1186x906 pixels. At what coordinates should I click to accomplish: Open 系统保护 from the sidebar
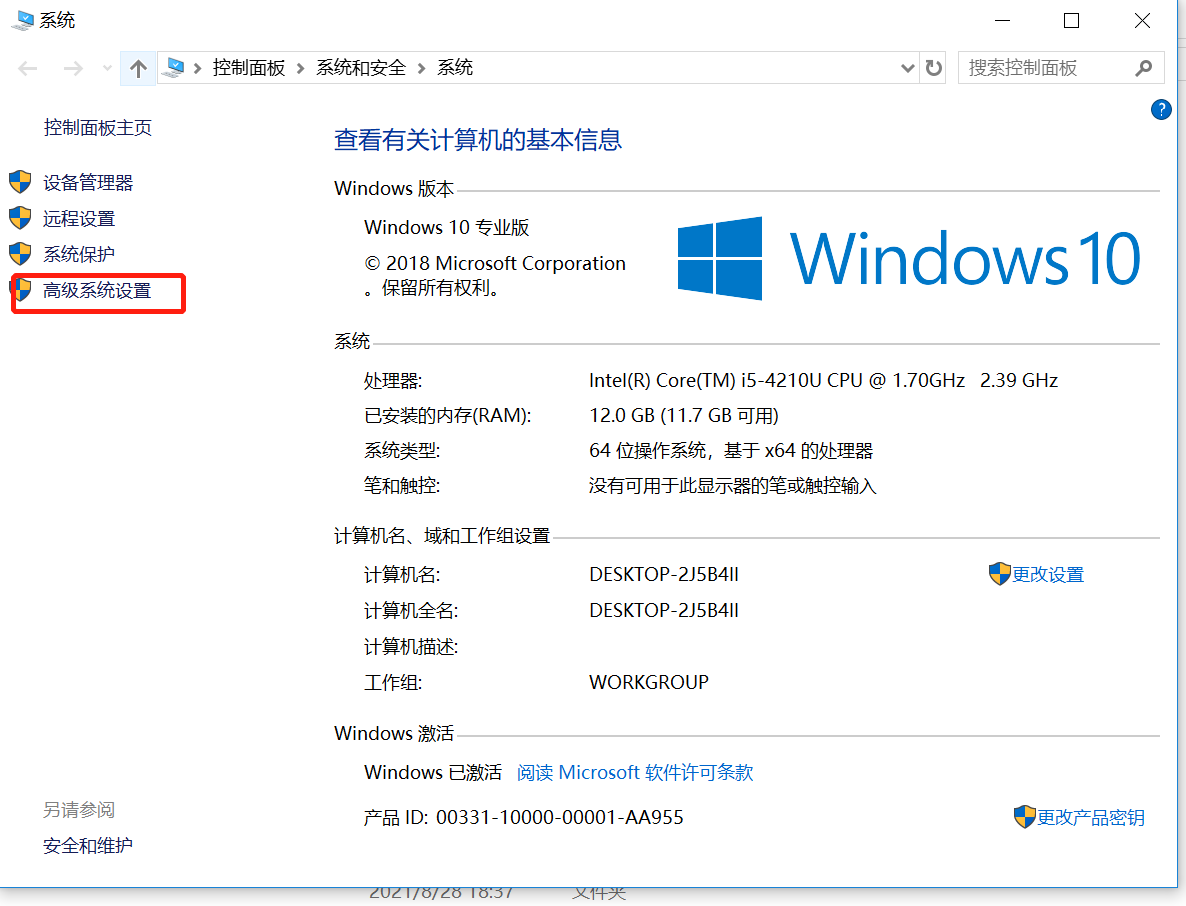[79, 254]
